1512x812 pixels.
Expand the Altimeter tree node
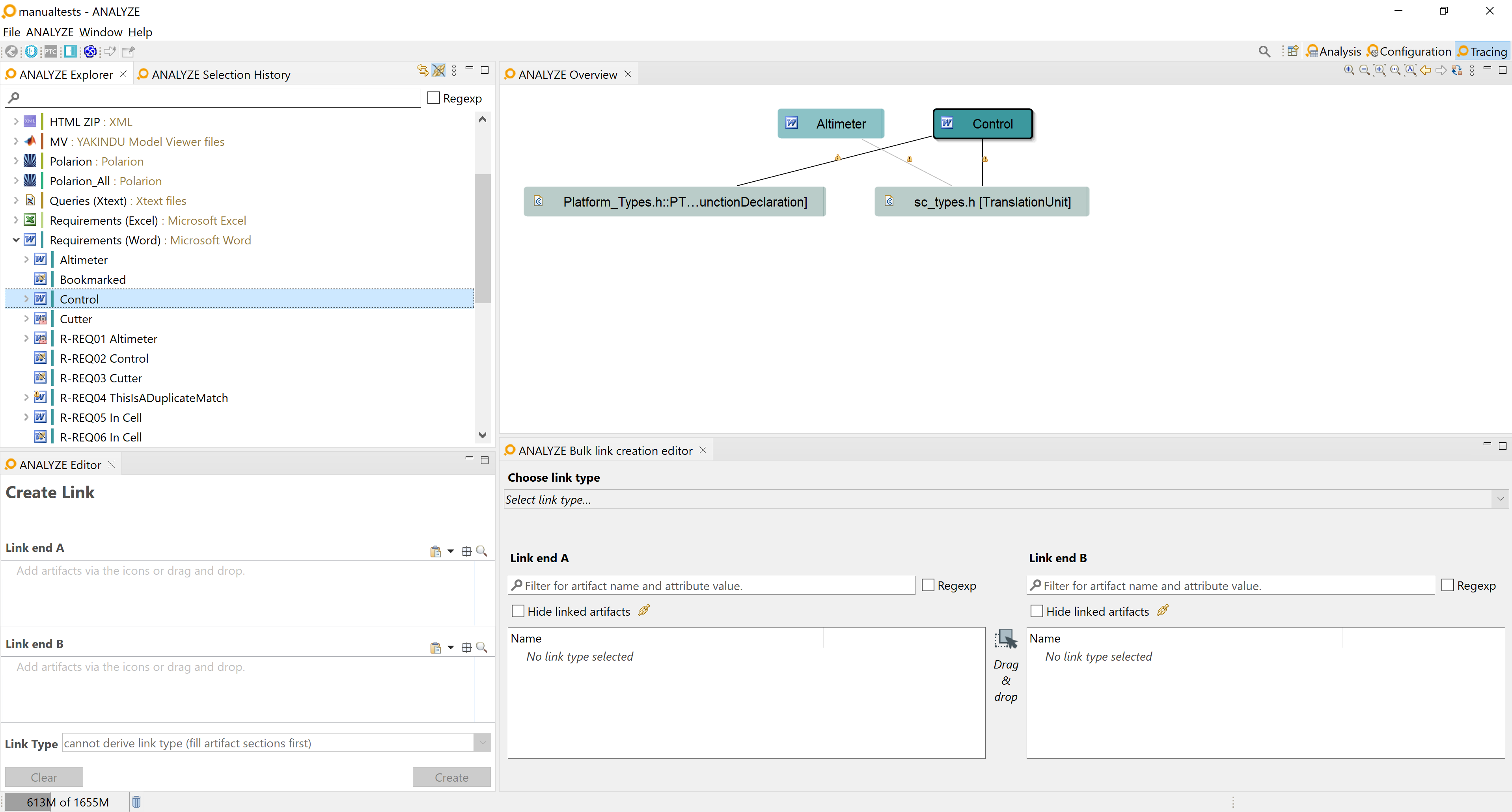[x=26, y=259]
